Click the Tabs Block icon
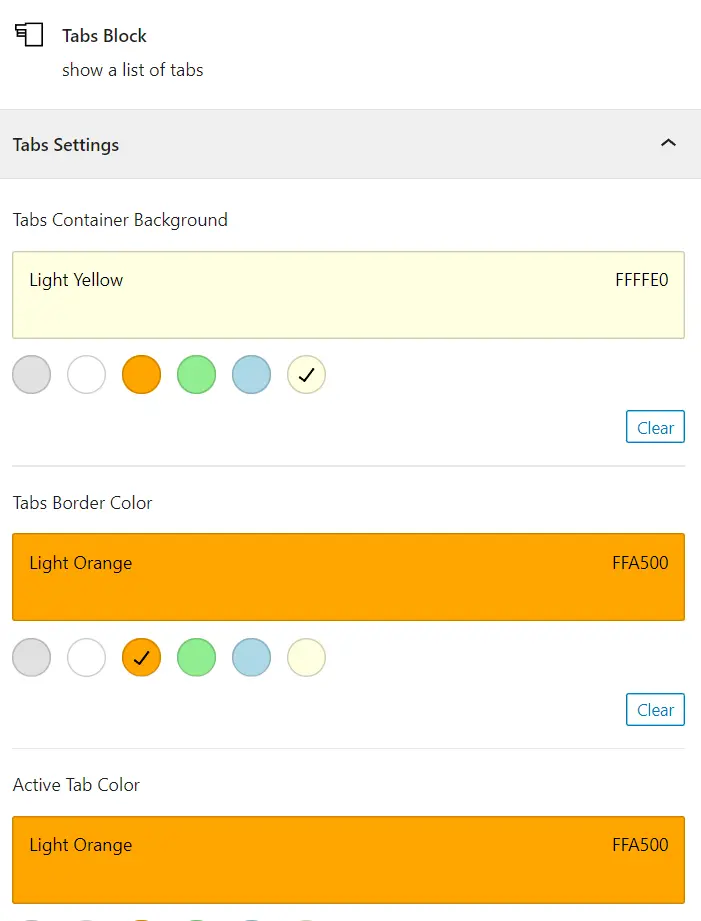Image resolution: width=701 pixels, height=921 pixels. (29, 35)
